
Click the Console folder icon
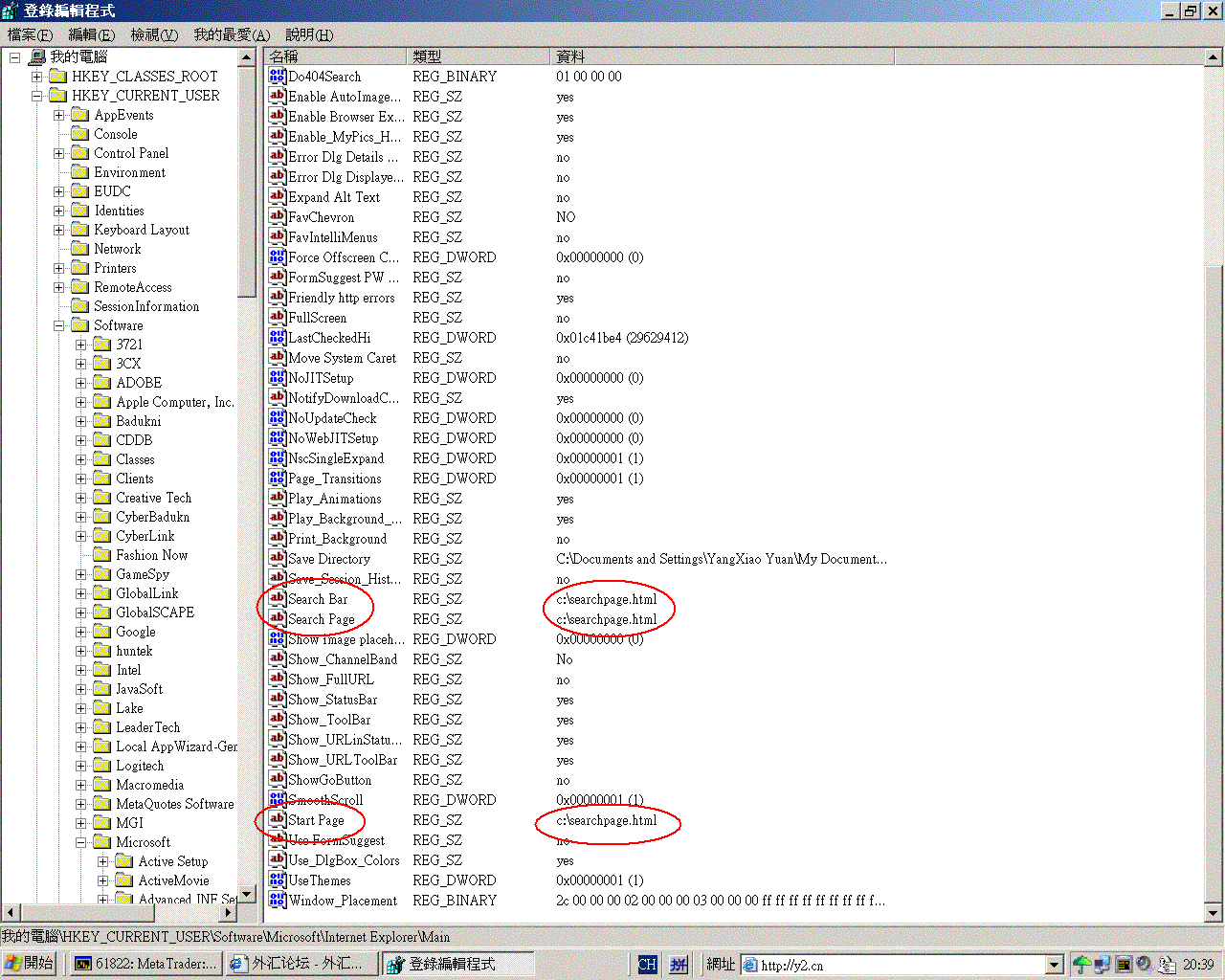pos(80,134)
